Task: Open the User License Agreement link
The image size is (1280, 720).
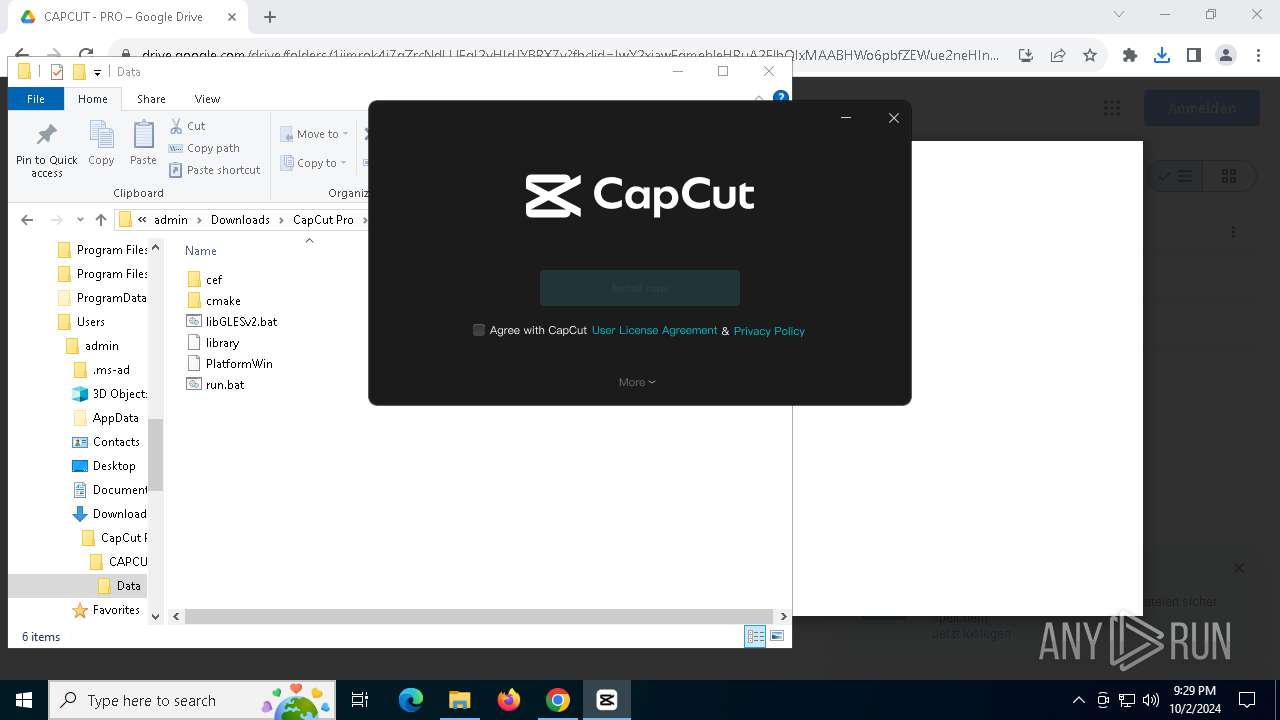Action: coord(654,330)
